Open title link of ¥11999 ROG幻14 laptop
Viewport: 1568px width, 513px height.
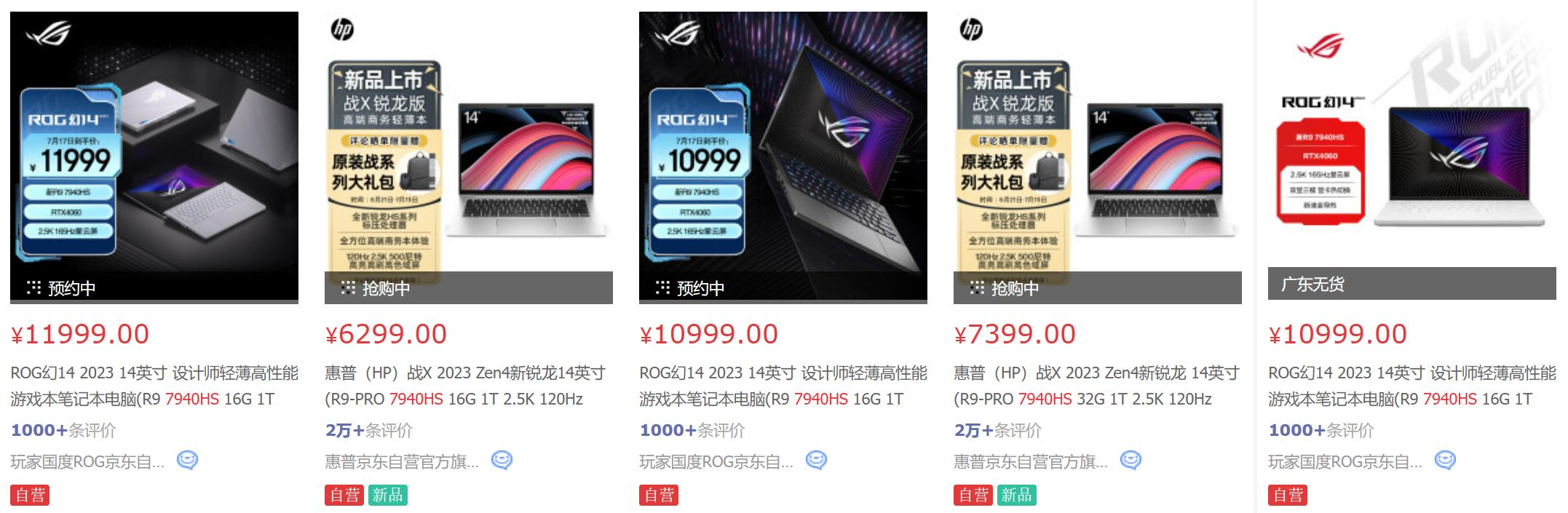154,386
